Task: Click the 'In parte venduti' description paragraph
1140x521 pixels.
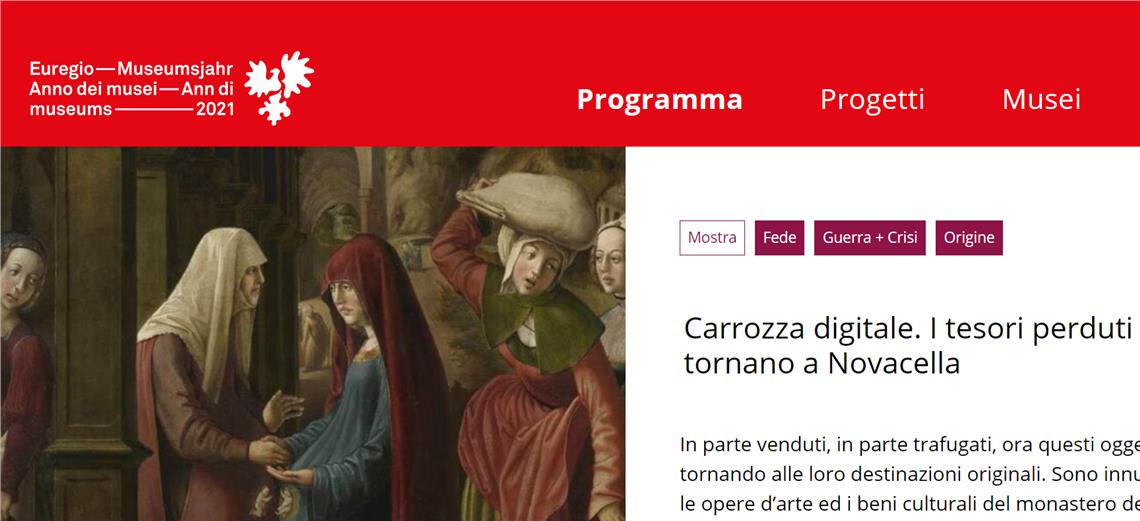Action: point(910,473)
